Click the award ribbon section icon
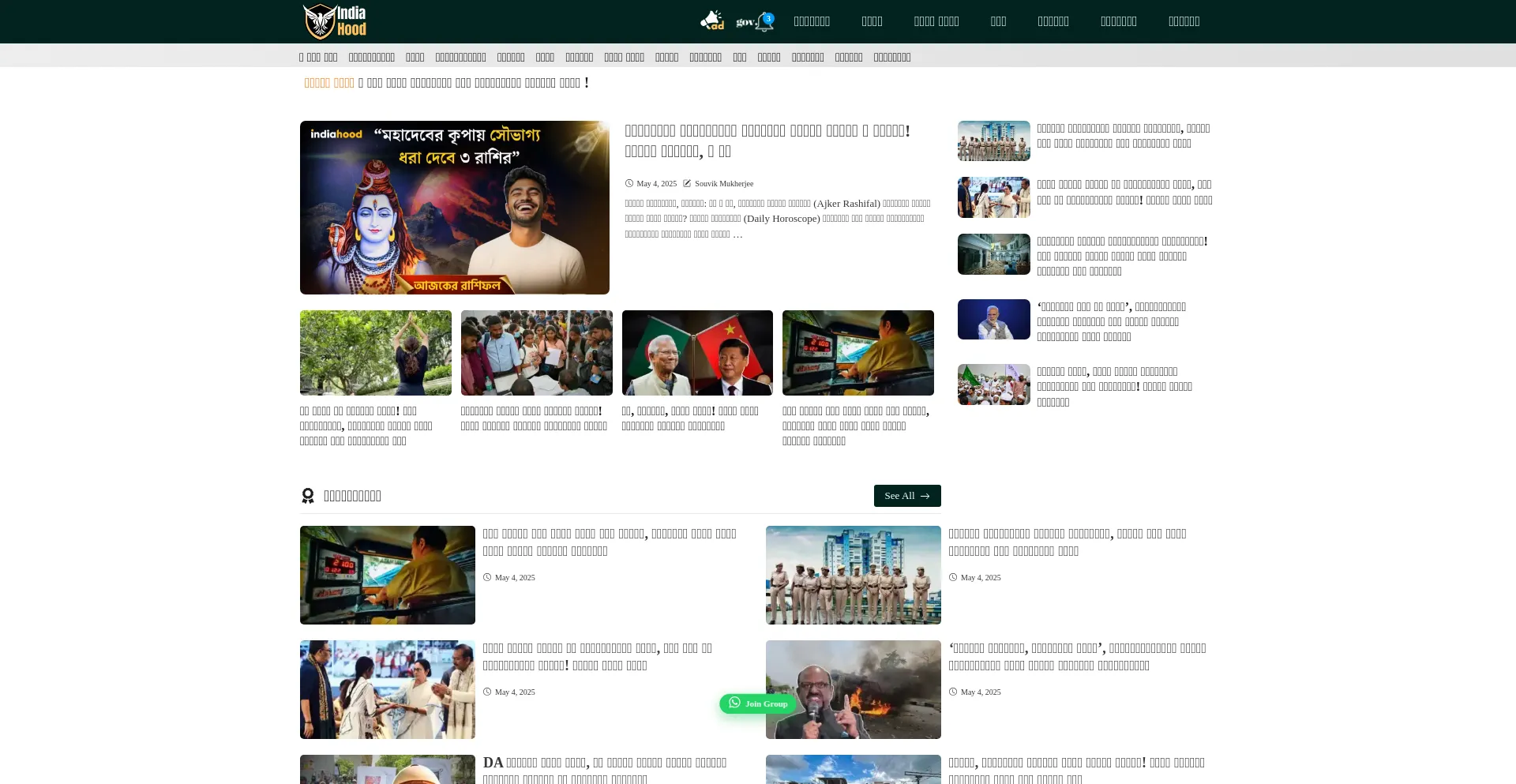This screenshot has width=1516, height=784. click(308, 496)
